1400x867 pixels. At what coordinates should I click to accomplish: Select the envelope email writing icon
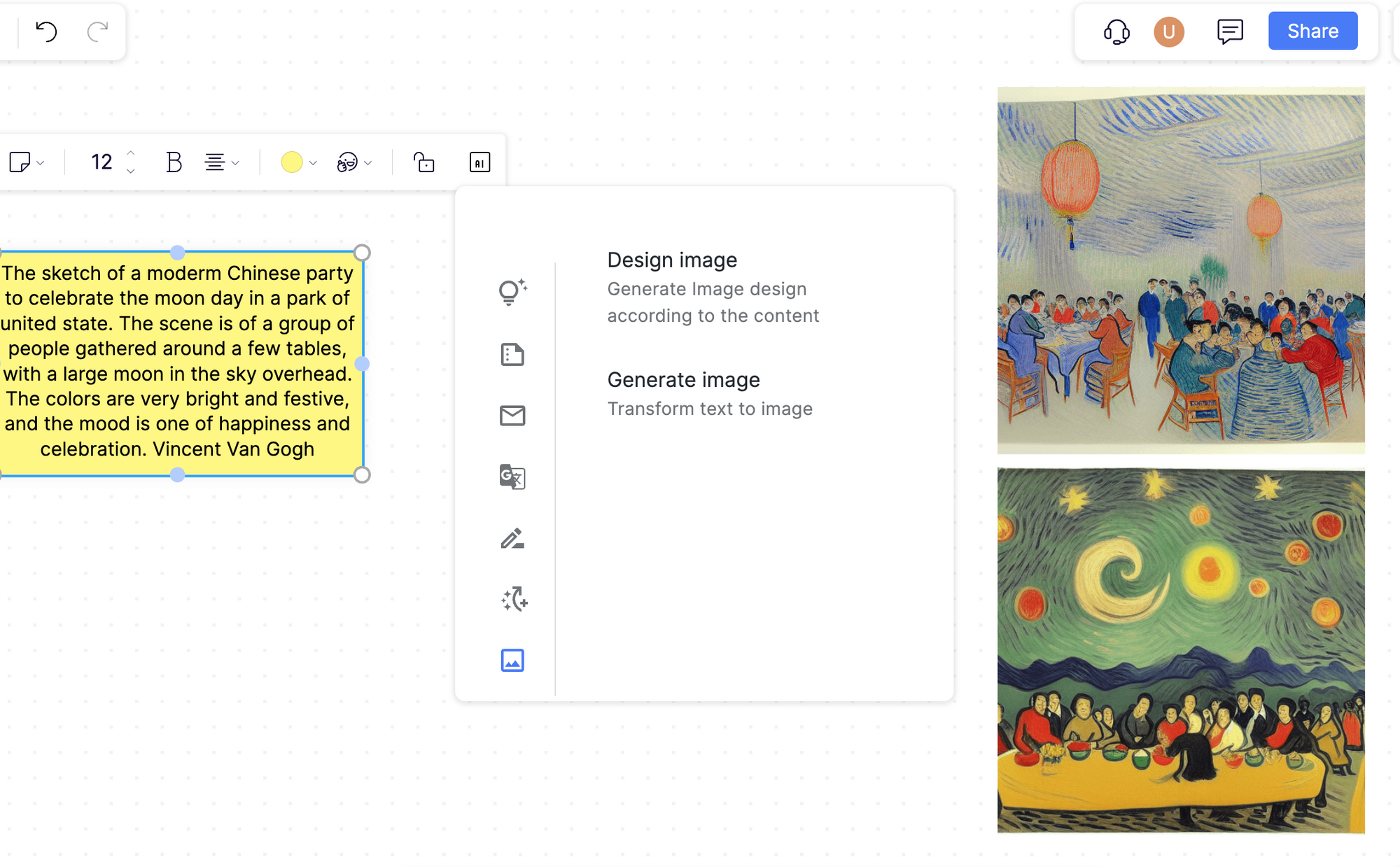click(512, 416)
